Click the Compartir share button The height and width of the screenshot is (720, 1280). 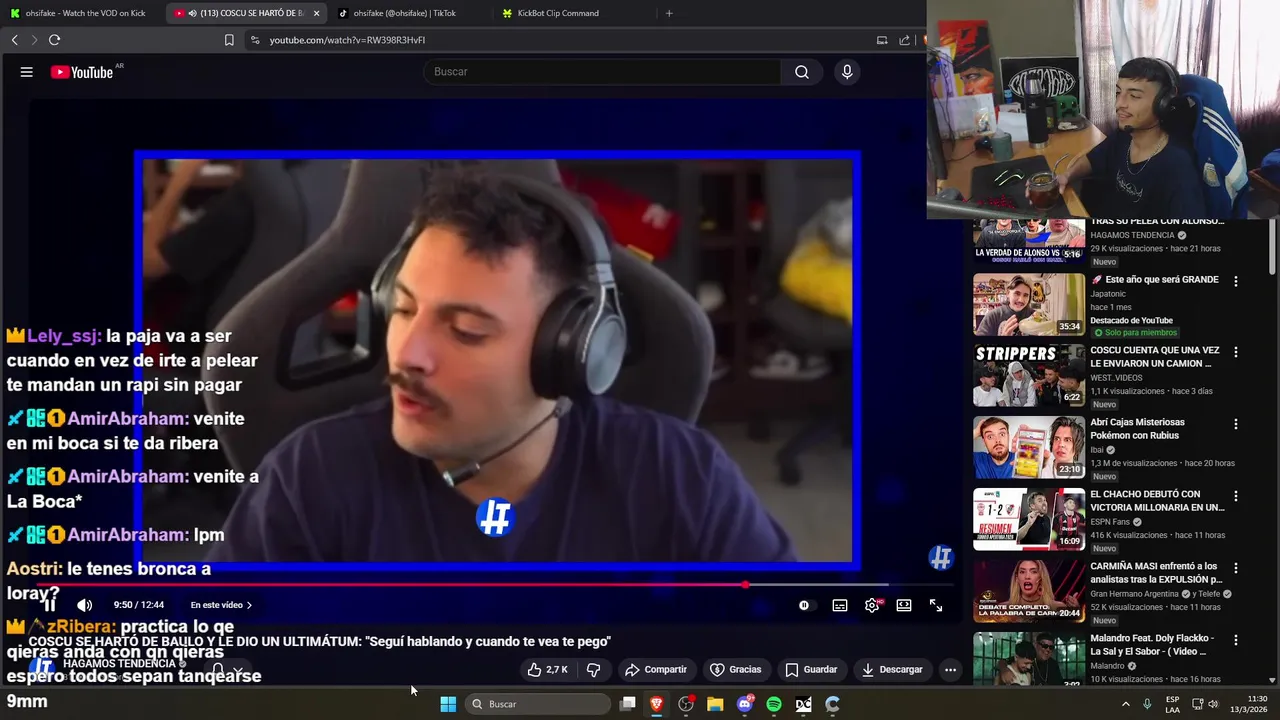coord(655,670)
